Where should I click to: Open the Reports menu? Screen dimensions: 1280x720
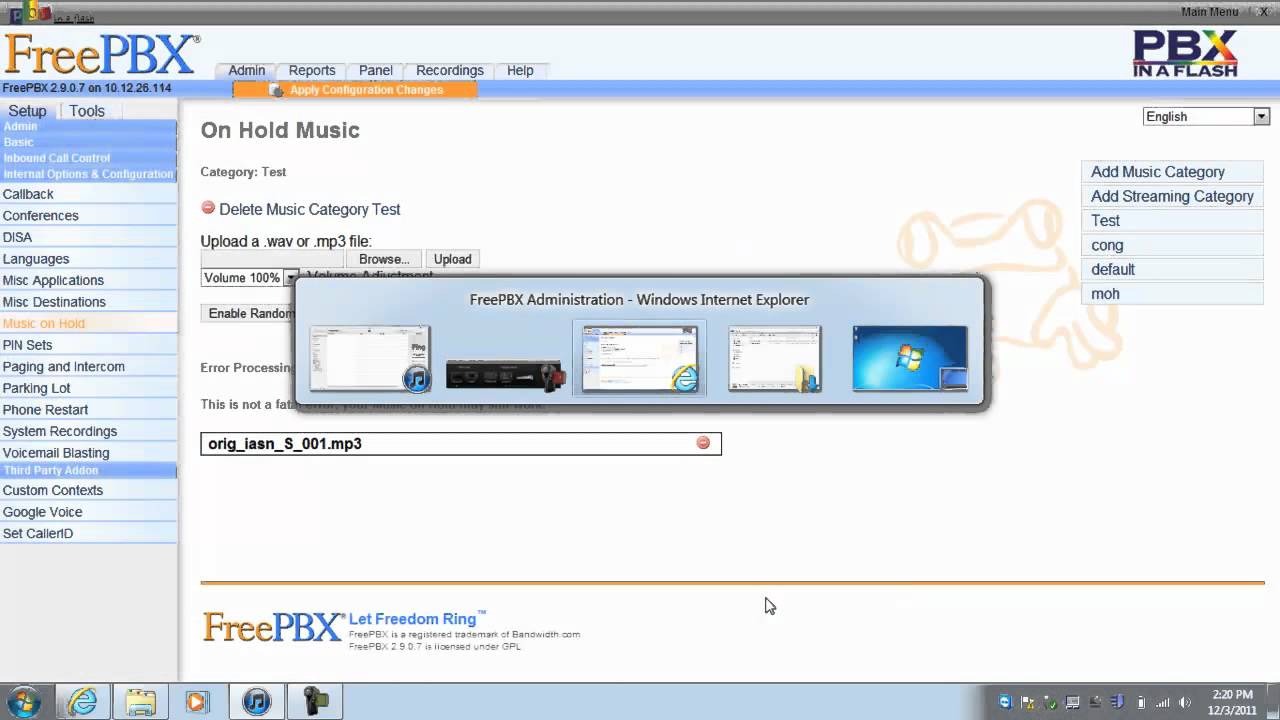pyautogui.click(x=312, y=70)
